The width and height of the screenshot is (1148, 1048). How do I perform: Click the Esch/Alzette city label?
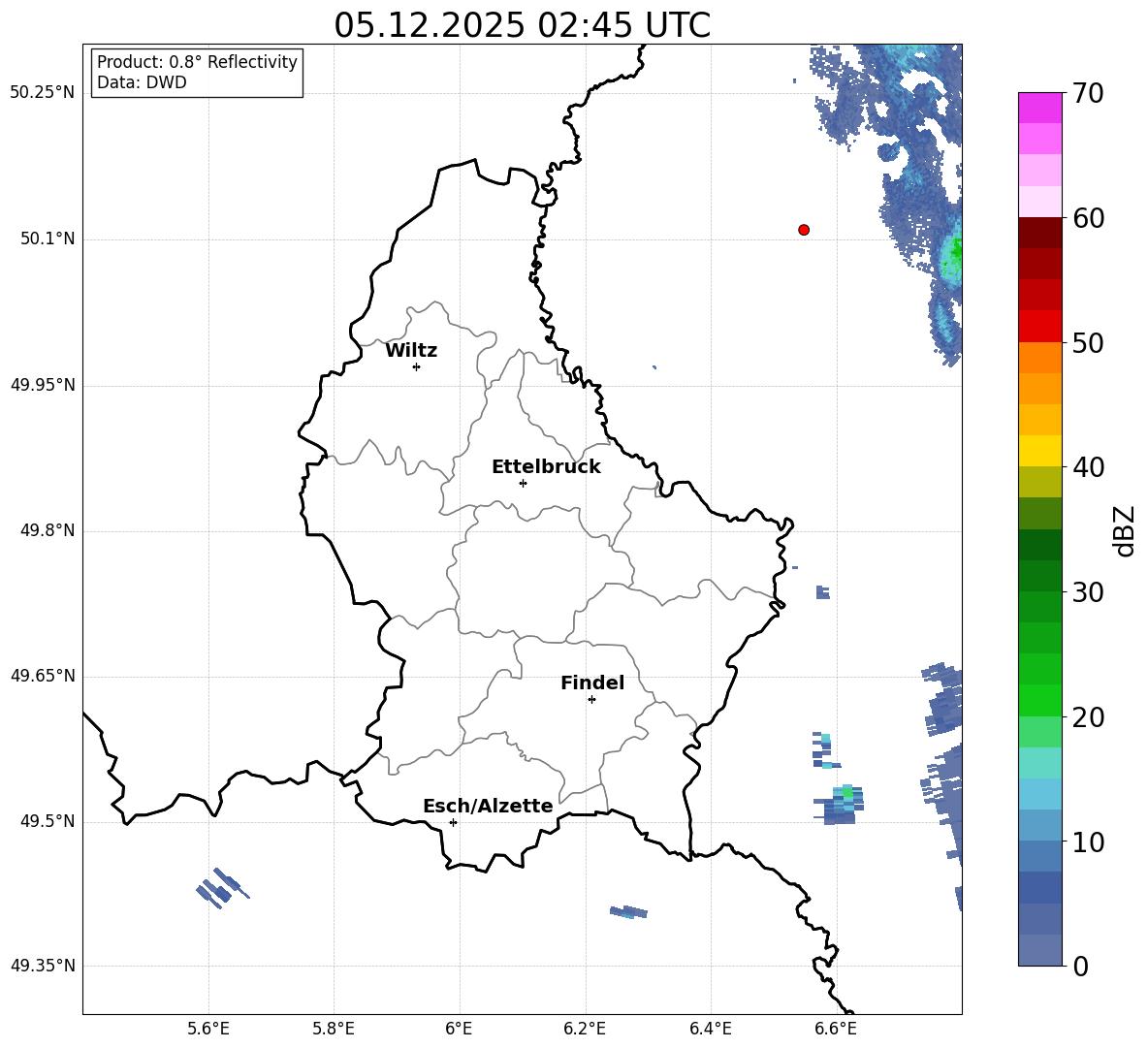pyautogui.click(x=488, y=806)
